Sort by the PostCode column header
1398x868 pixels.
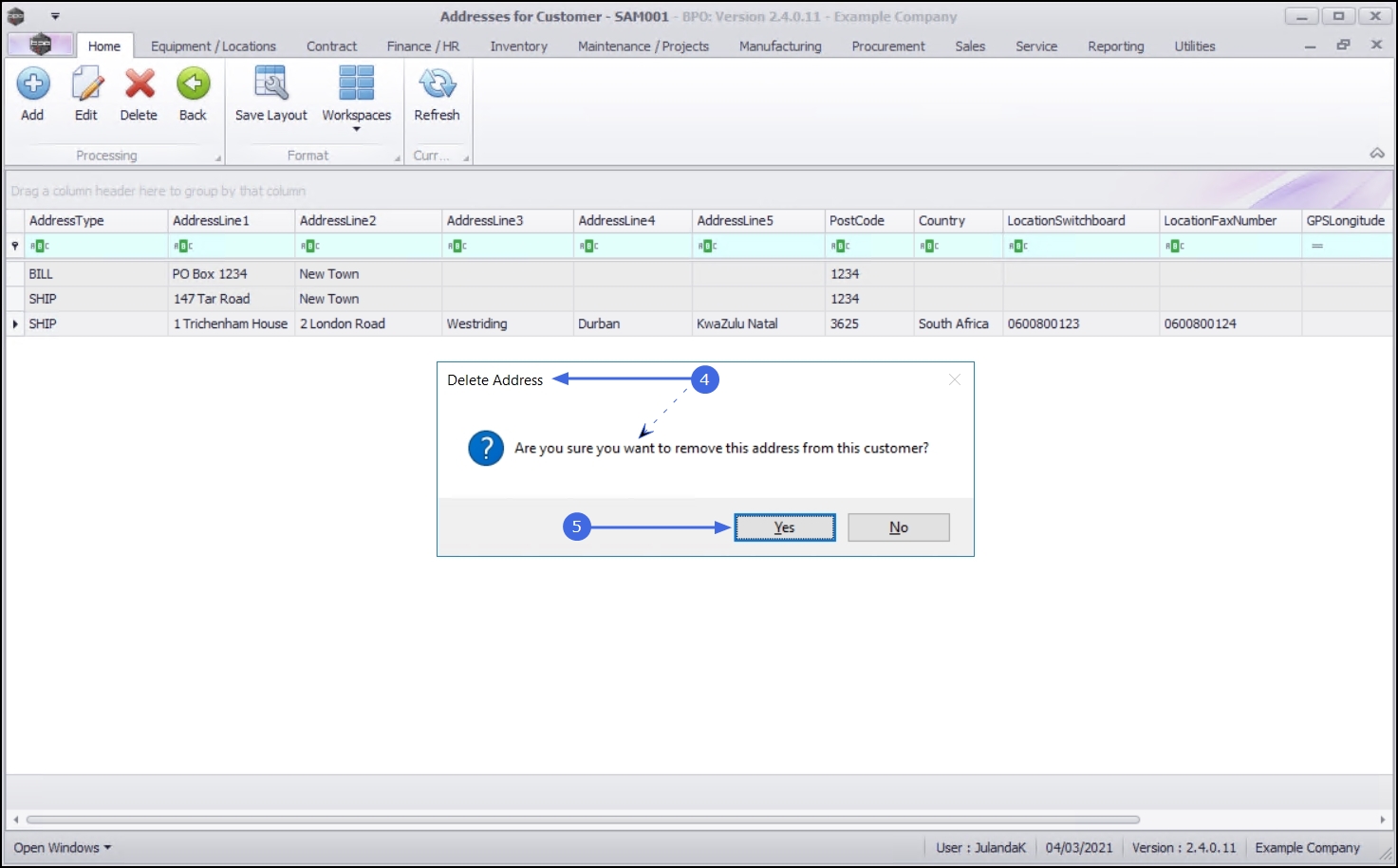(868, 220)
